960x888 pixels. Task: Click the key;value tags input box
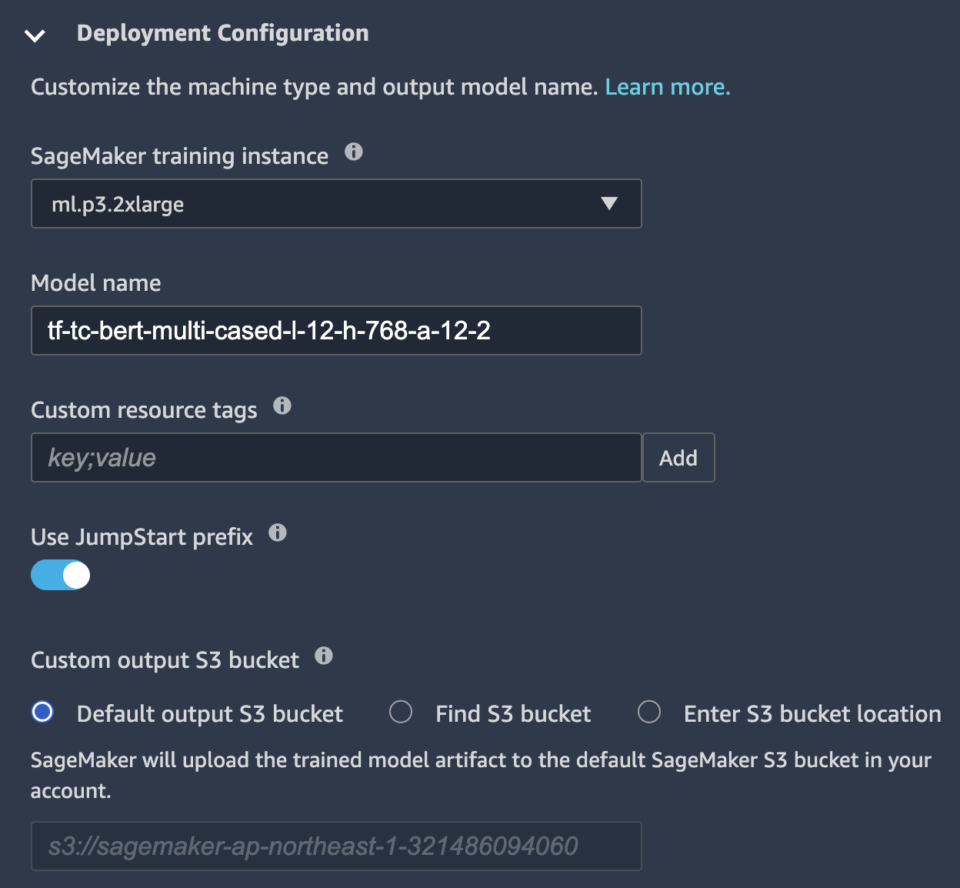336,457
